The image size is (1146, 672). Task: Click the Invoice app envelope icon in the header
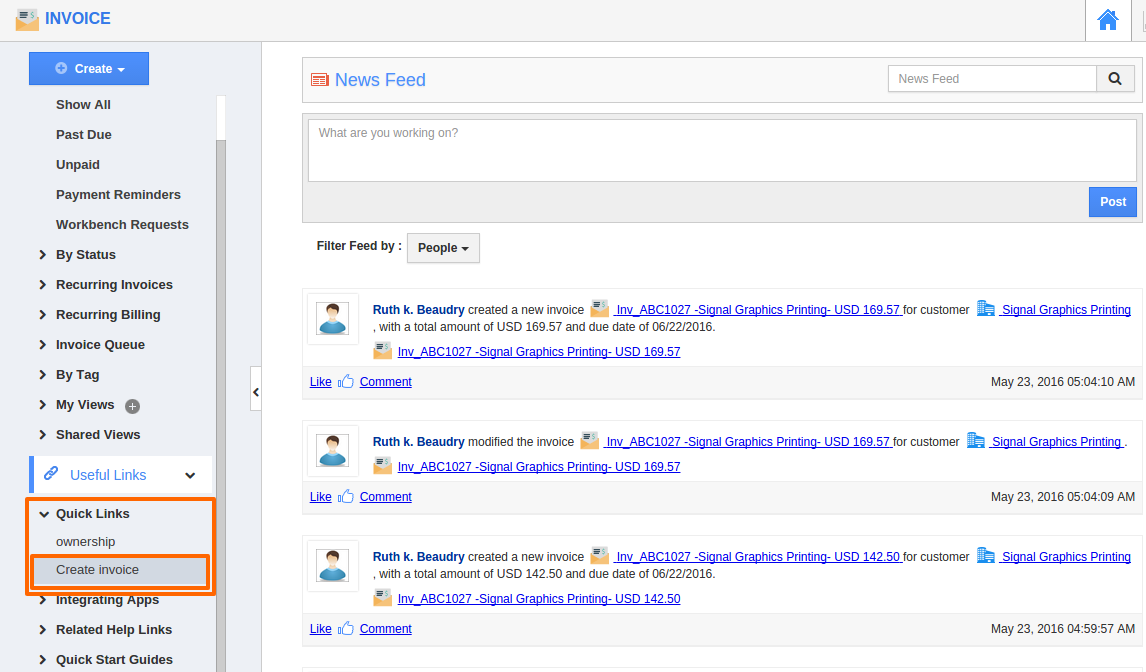(27, 19)
